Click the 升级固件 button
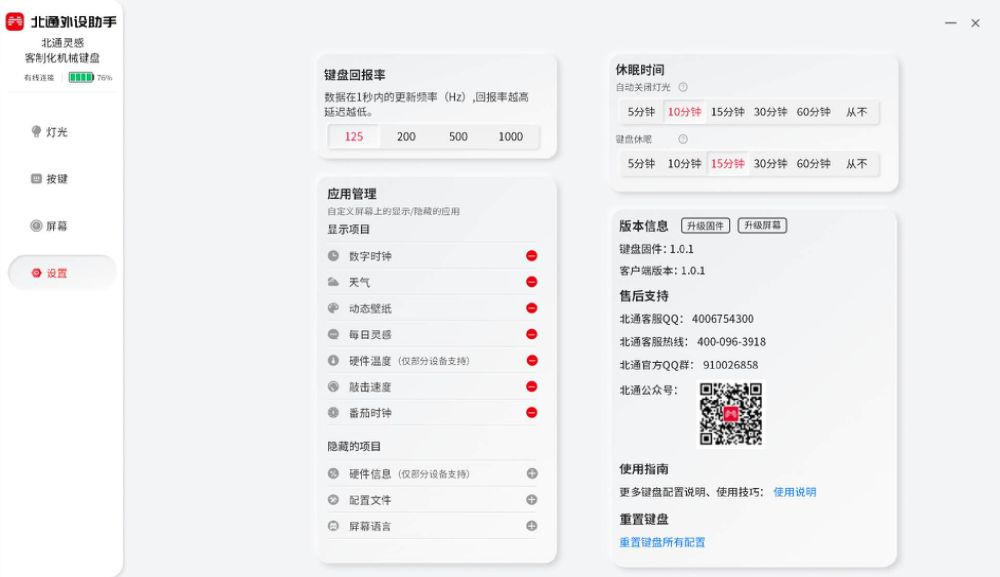The image size is (1000, 577). tap(705, 226)
